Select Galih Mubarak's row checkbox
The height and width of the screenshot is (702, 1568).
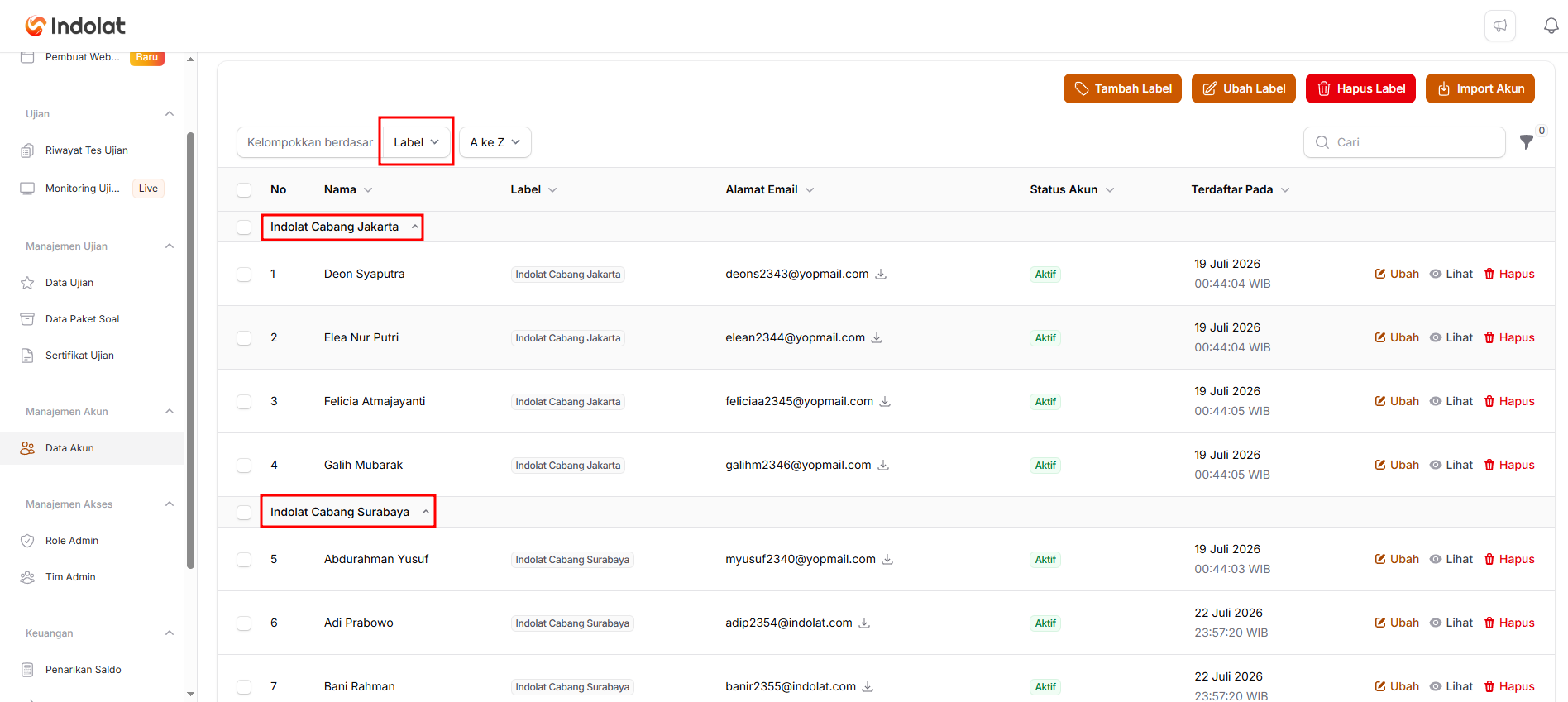[244, 466]
